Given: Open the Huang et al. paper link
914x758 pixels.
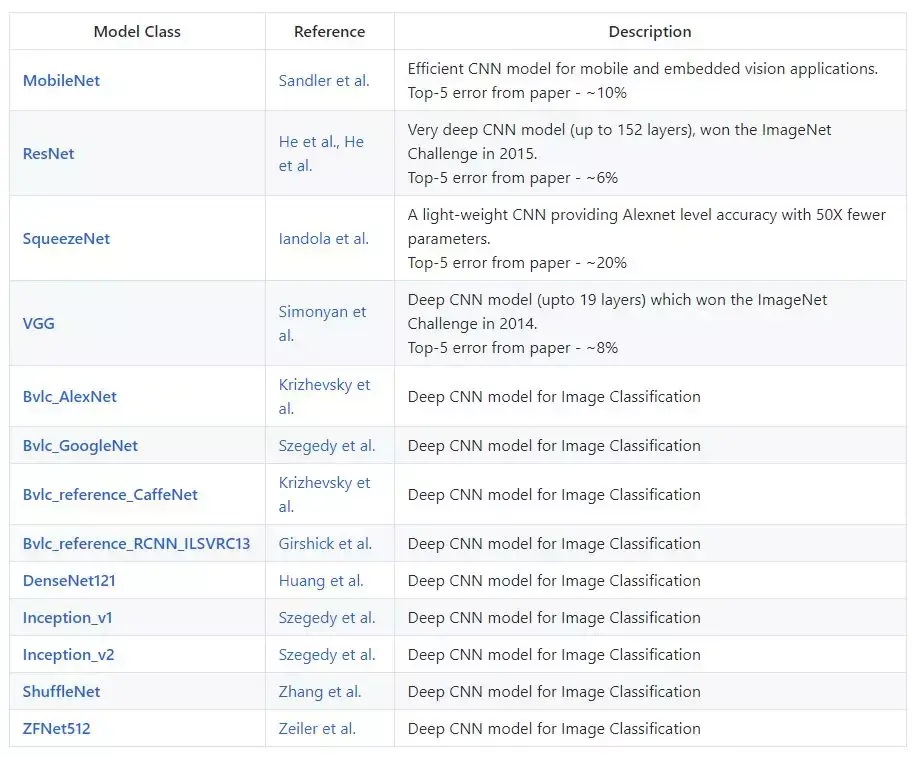Looking at the screenshot, I should tap(321, 580).
